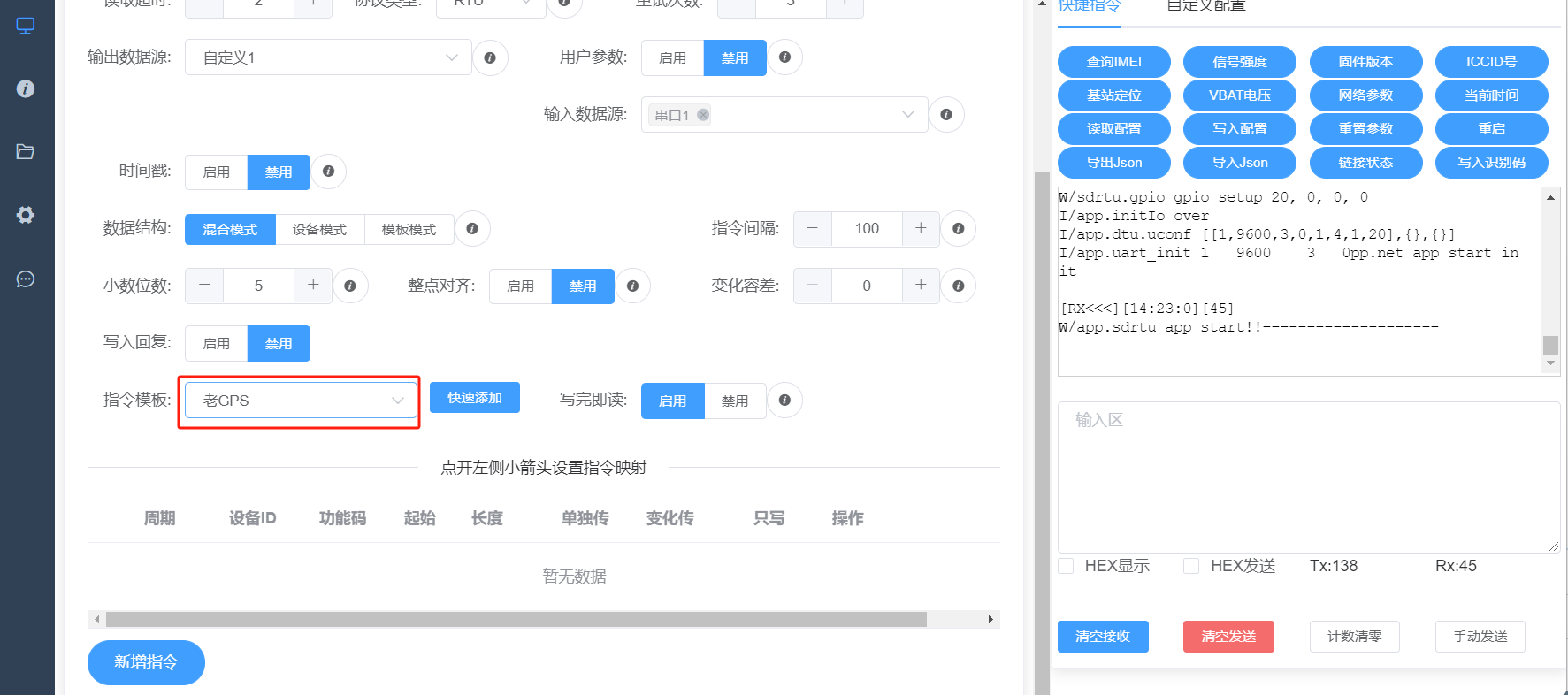Remove the 串口1 tag from 输入数据源

(x=703, y=115)
